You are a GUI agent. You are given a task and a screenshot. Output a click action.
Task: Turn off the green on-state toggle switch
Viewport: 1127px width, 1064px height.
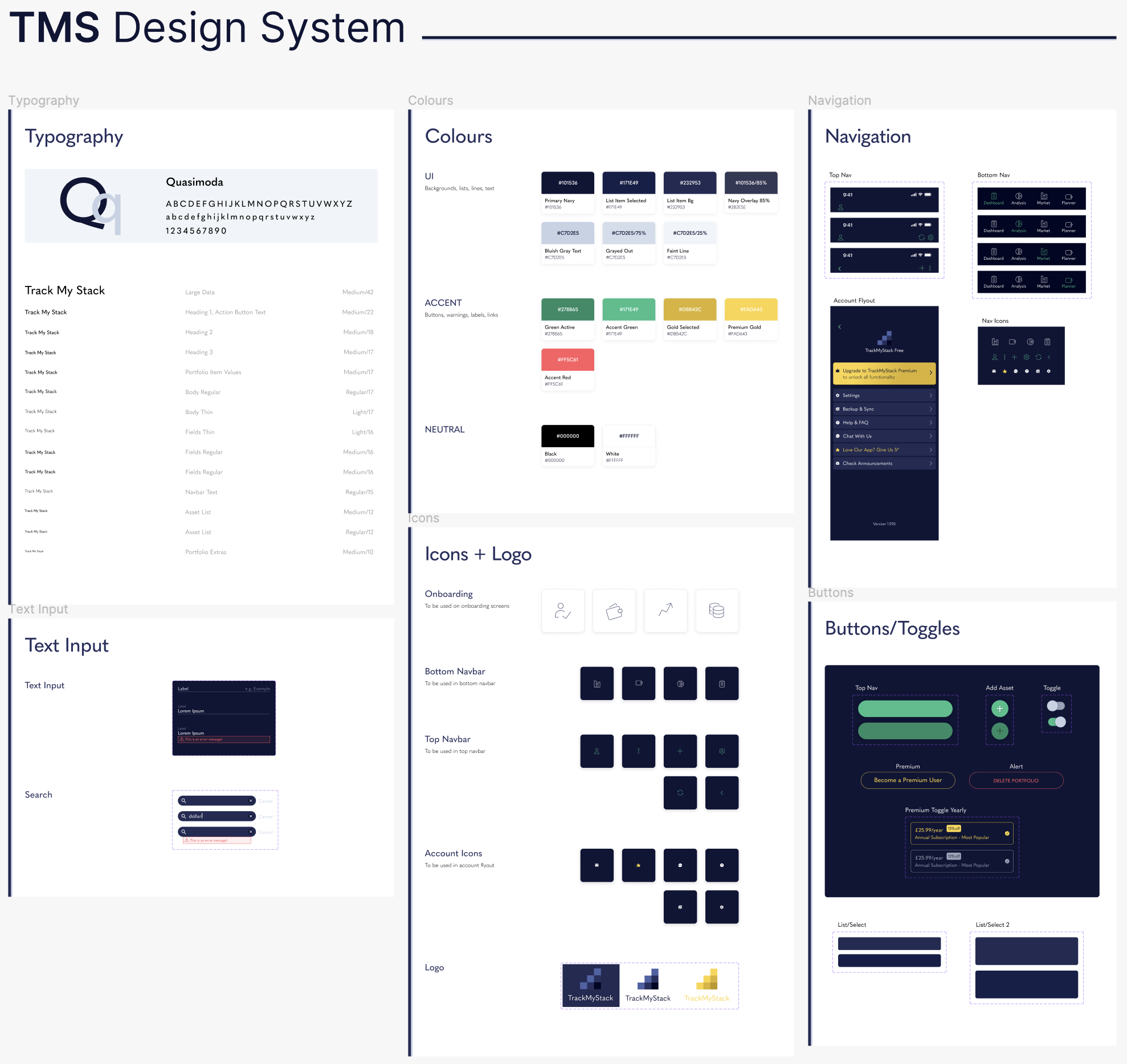(x=1056, y=722)
